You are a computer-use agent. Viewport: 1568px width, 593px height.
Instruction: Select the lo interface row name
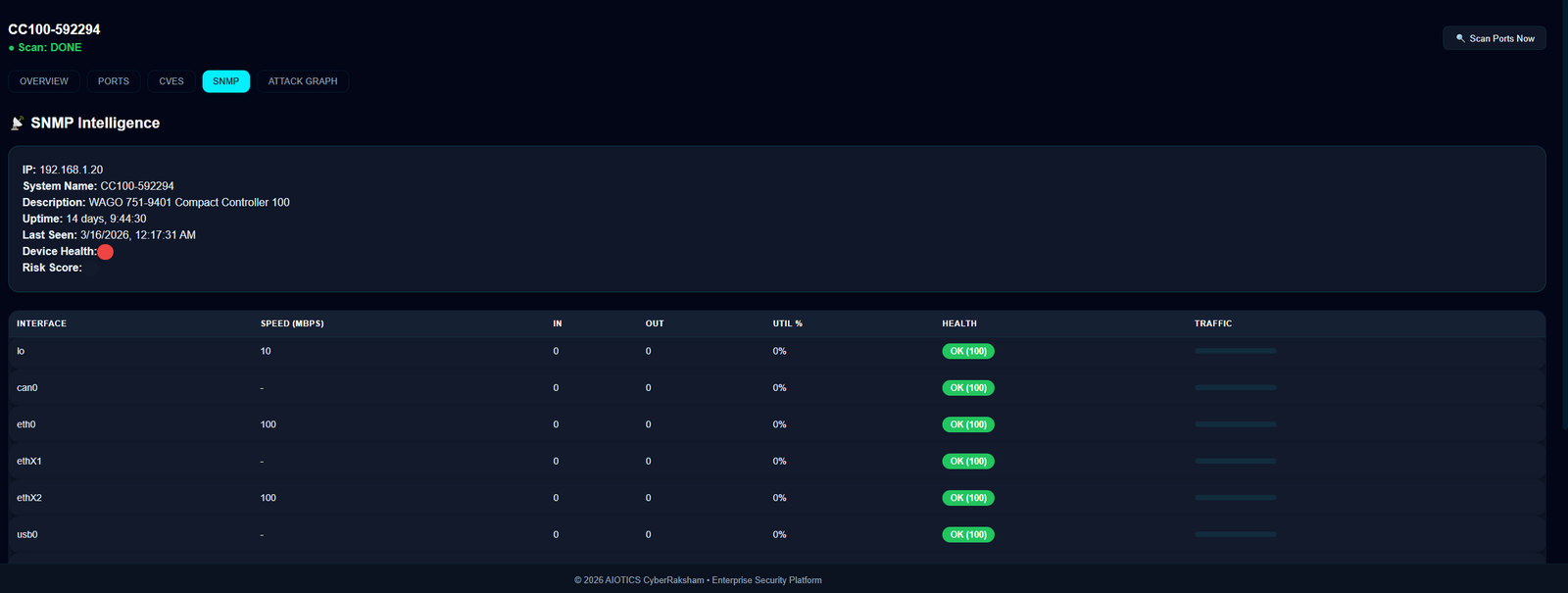coord(21,351)
